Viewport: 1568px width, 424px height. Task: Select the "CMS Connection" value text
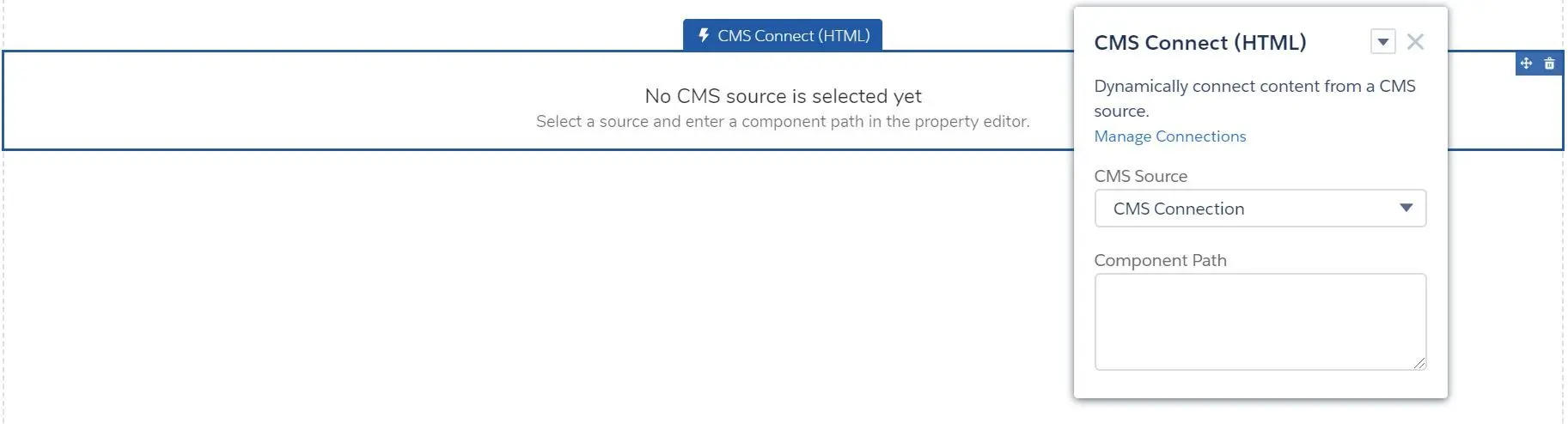click(x=1178, y=209)
